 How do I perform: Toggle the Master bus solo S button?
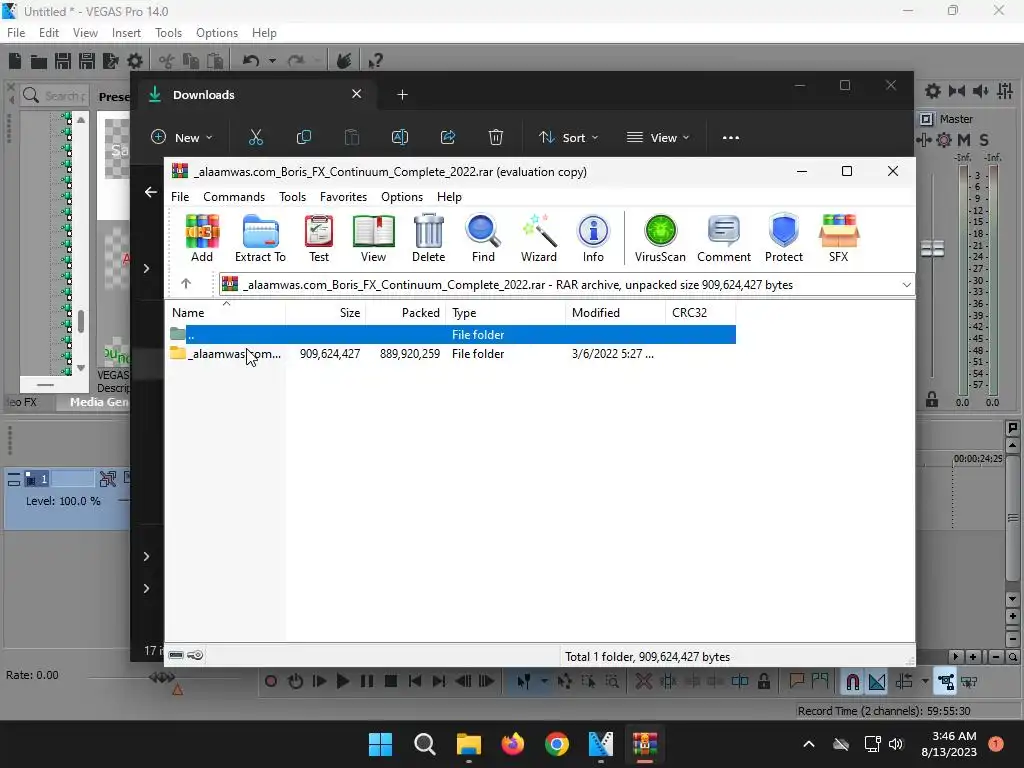click(x=984, y=140)
